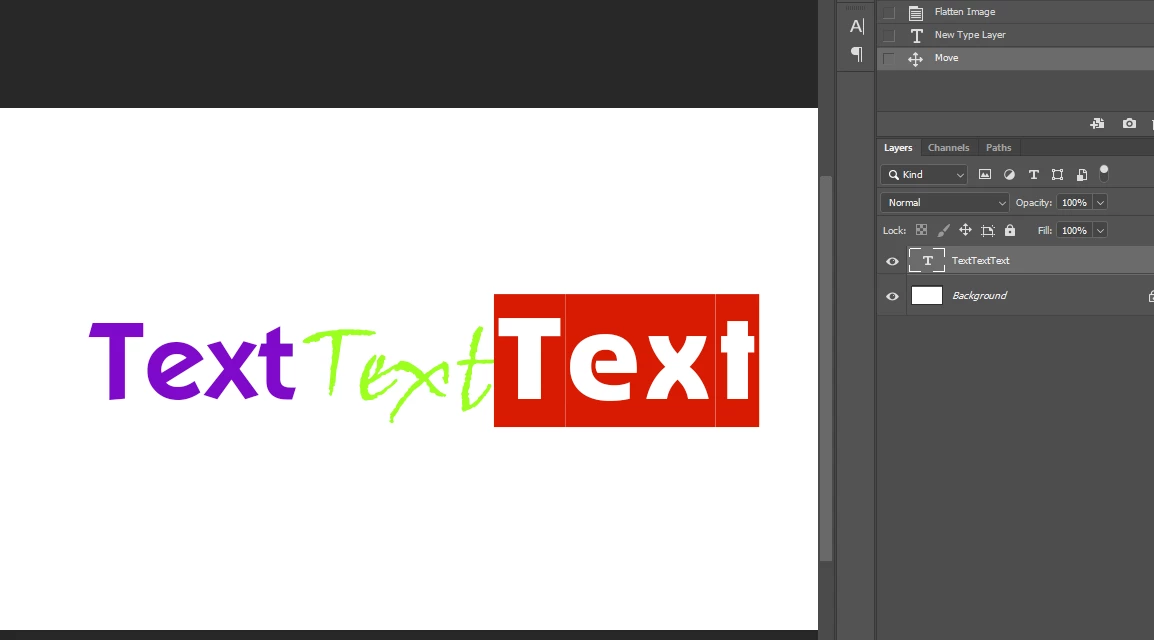Lock all padlock icon
This screenshot has height=640, width=1154.
(x=1010, y=230)
